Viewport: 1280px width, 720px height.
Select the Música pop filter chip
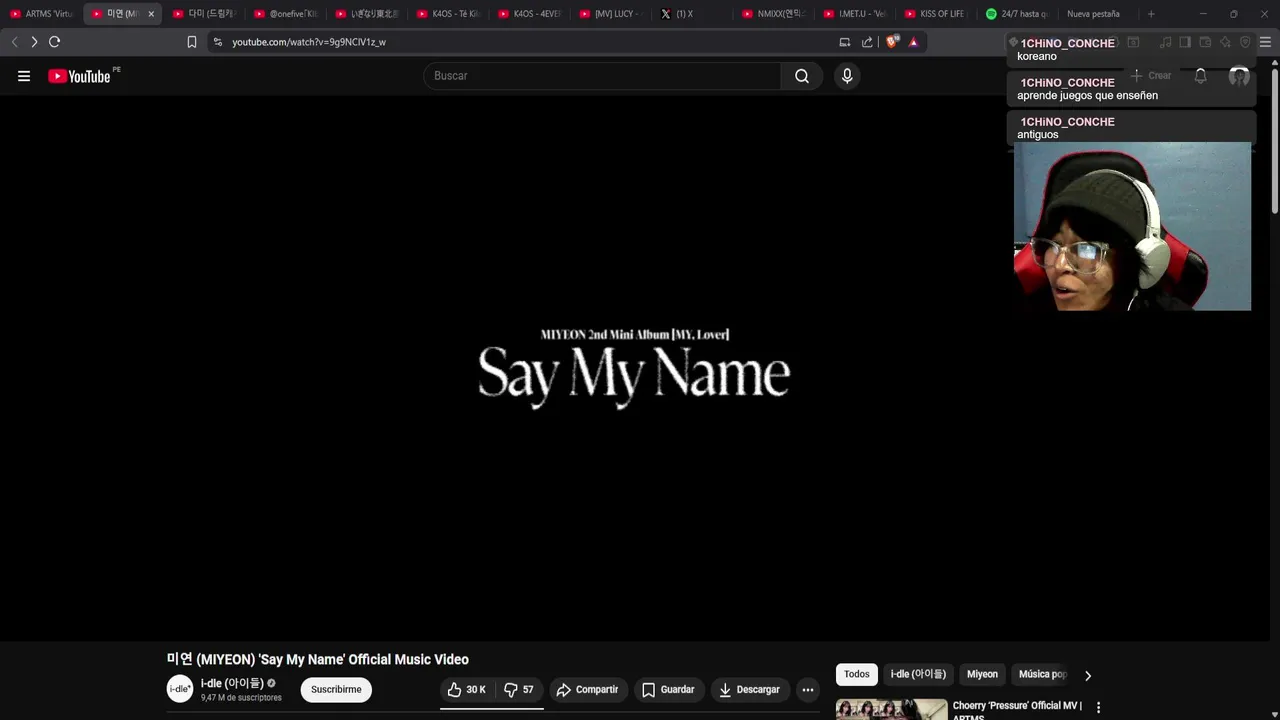pyautogui.click(x=1042, y=674)
